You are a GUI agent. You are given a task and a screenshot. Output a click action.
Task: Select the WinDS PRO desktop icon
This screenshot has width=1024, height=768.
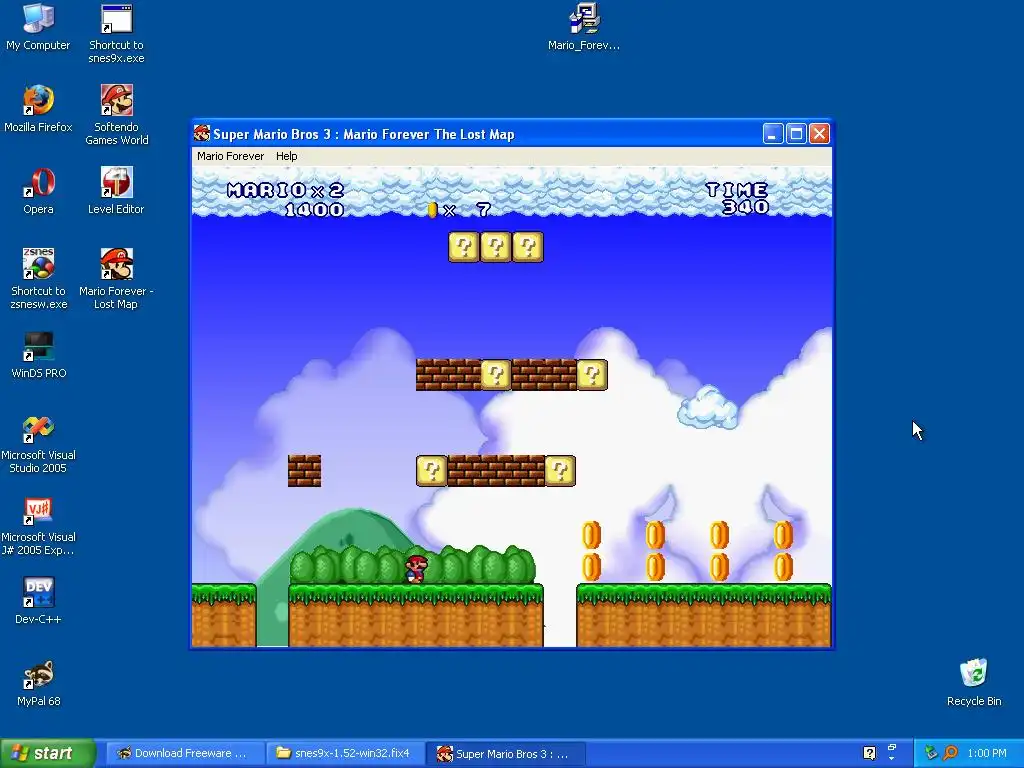coord(38,355)
